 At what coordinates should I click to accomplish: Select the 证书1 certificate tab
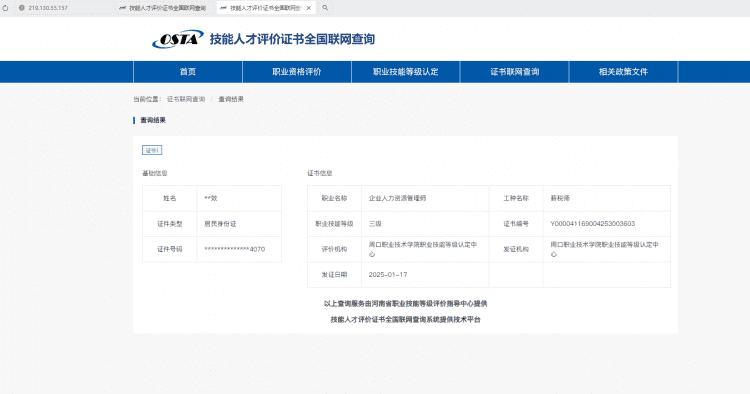pyautogui.click(x=152, y=150)
